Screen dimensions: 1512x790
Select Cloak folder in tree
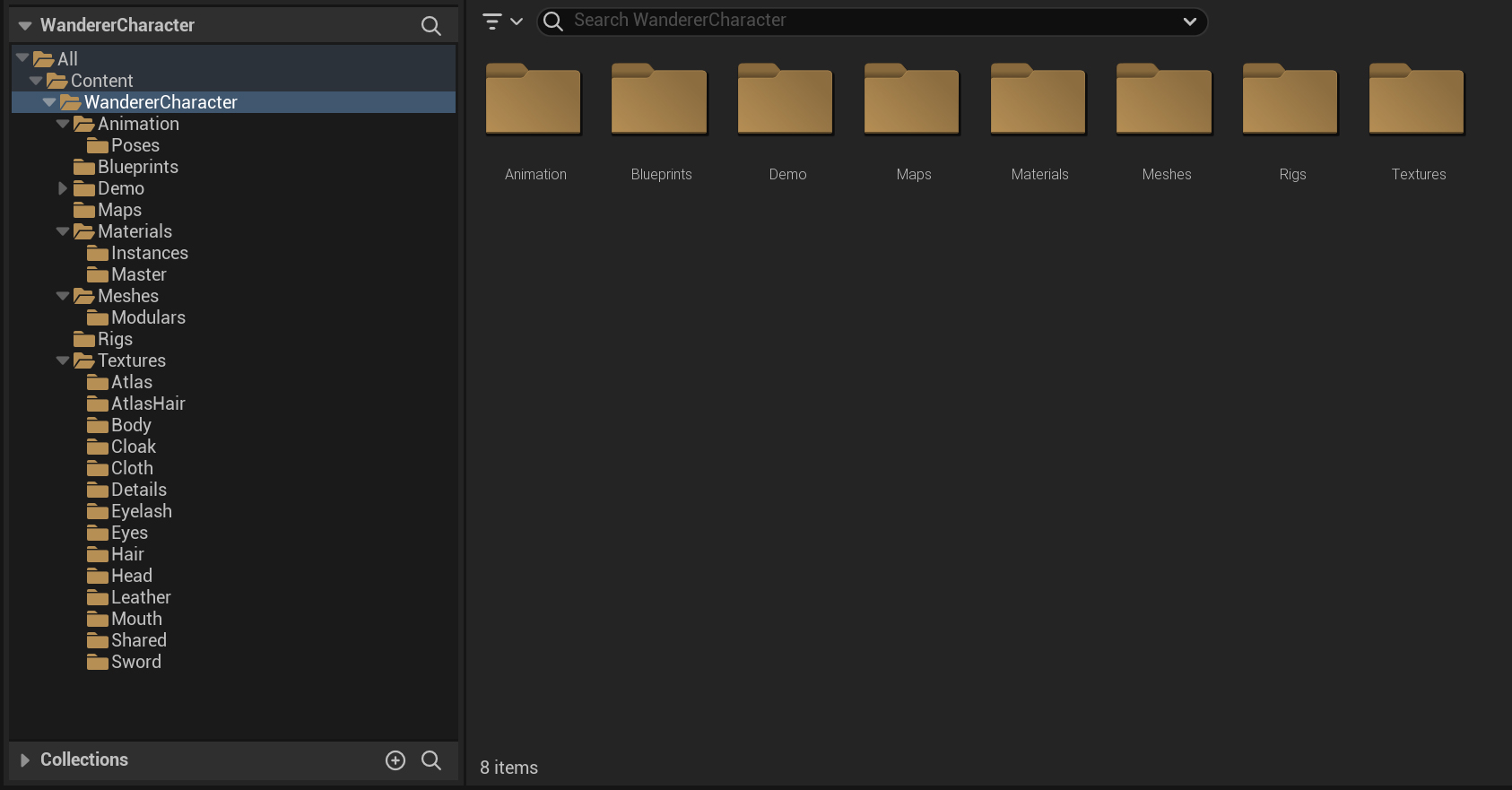click(121, 447)
